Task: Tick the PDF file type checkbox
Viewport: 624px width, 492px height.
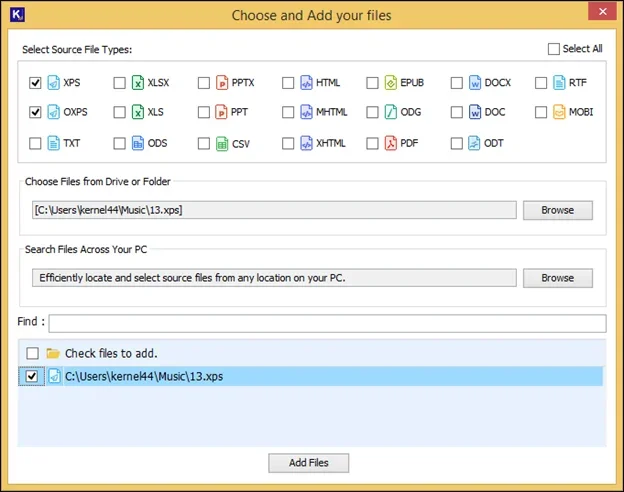Action: 372,143
